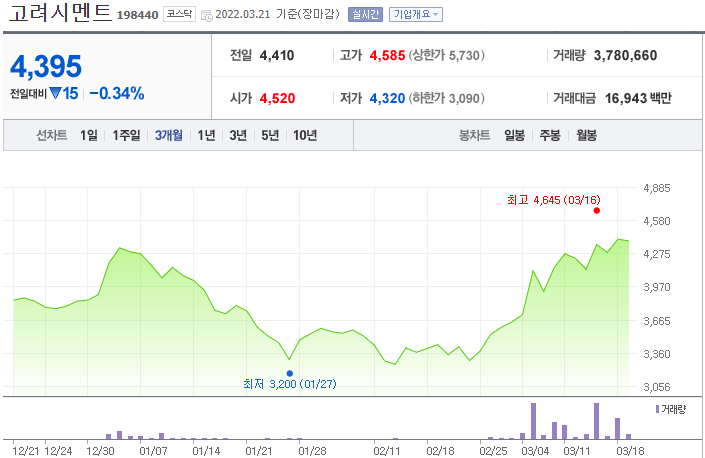705x458 pixels.
Task: Click the 3,056 y-axis label
Action: (657, 387)
